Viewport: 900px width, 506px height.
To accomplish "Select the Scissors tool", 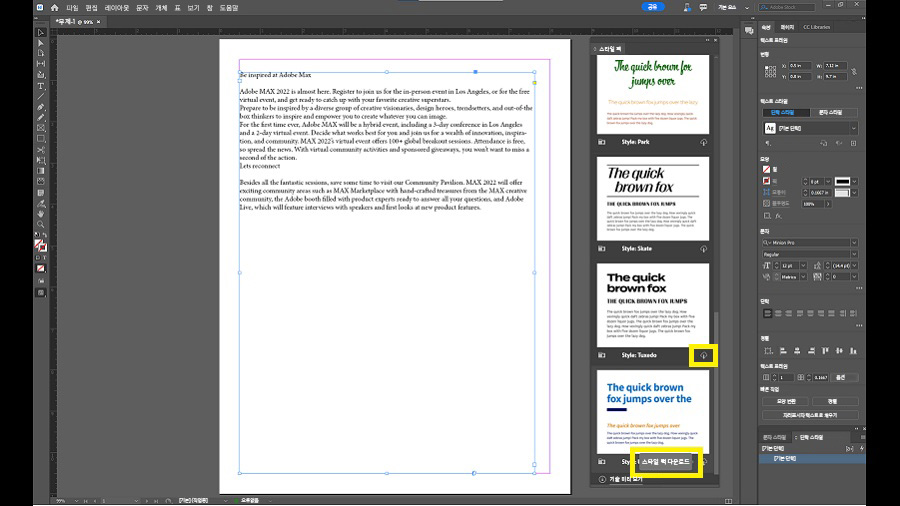I will (41, 150).
